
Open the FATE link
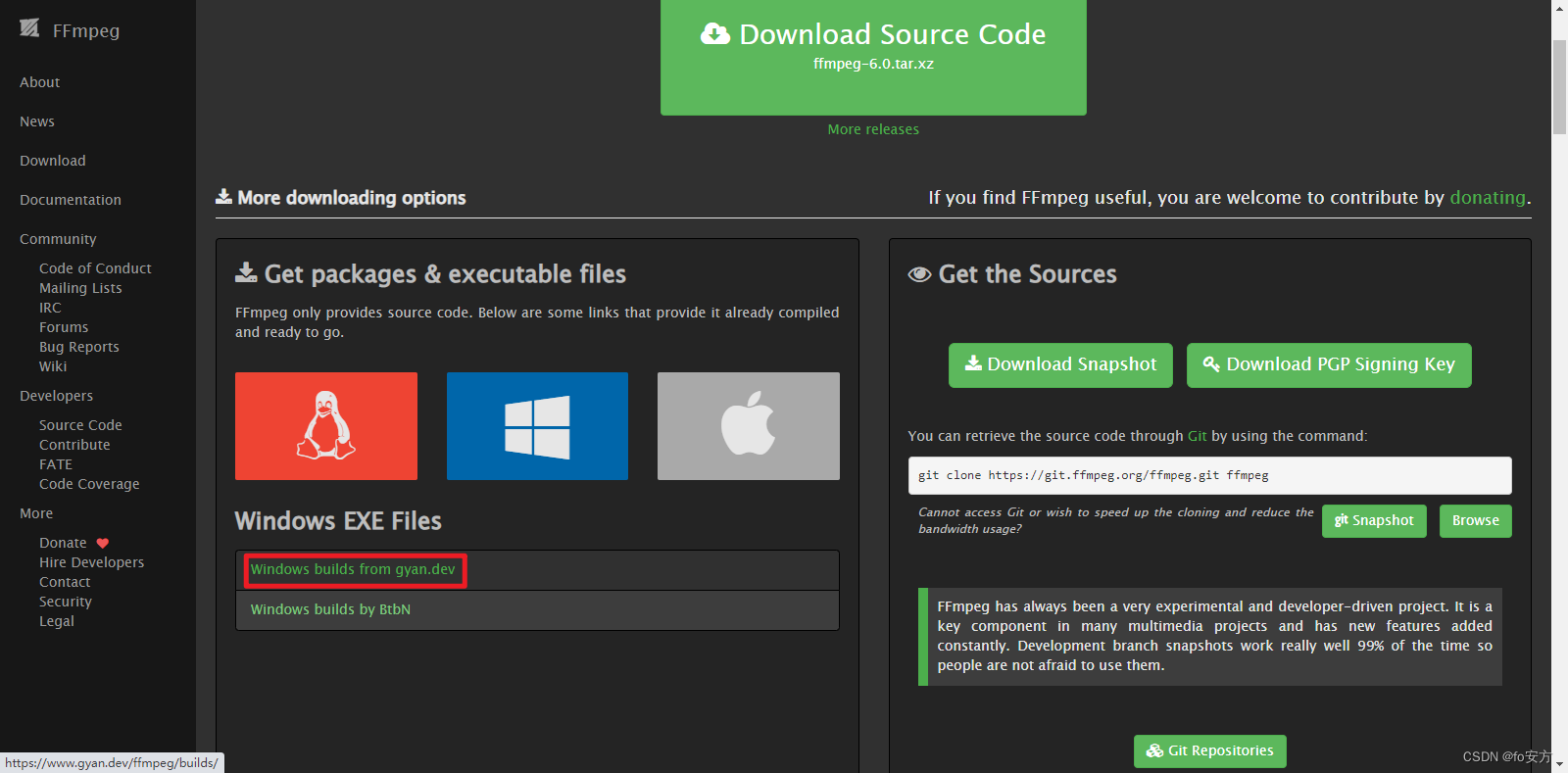[x=56, y=464]
